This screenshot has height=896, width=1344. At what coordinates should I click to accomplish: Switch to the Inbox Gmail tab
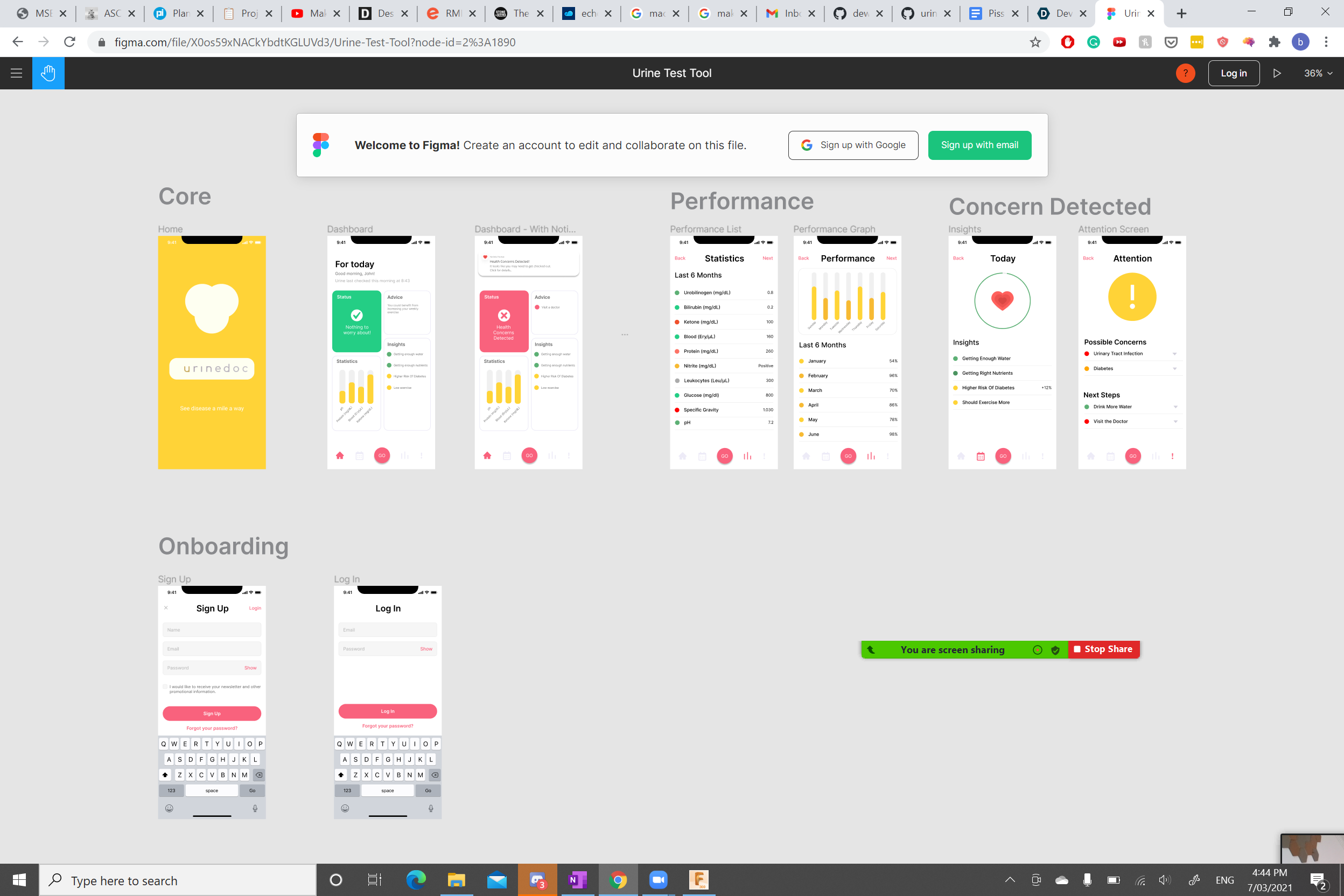coord(789,13)
